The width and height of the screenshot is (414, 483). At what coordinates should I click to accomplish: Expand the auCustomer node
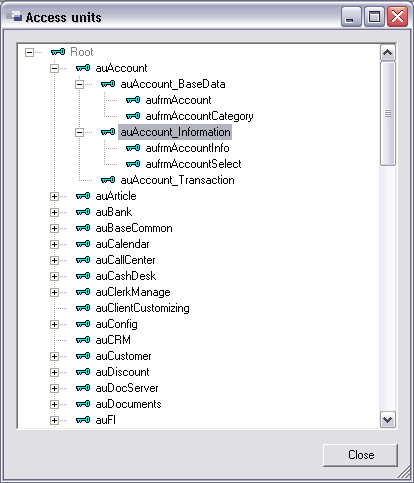[54, 356]
